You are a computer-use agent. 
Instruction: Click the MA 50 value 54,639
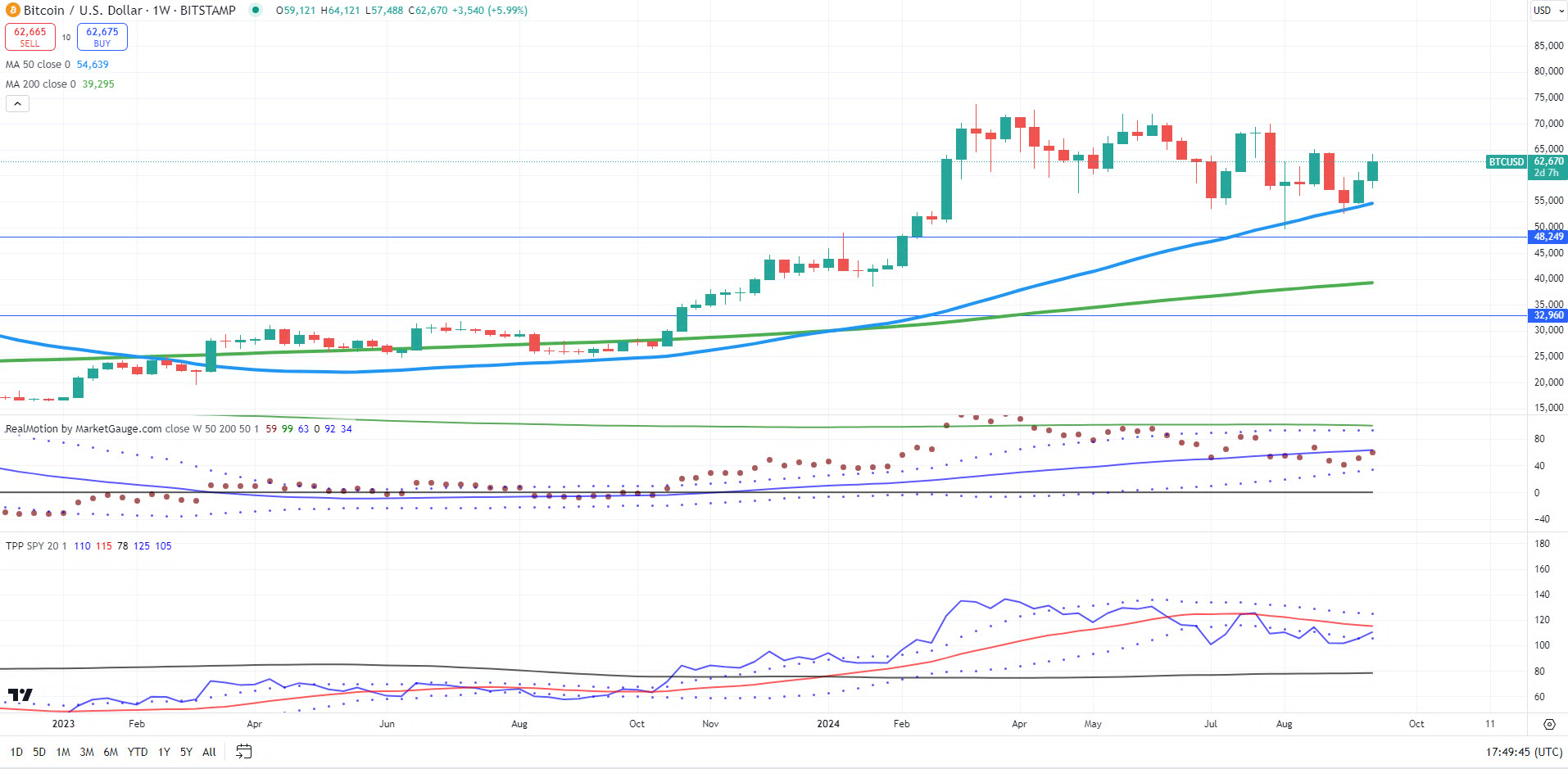click(93, 65)
